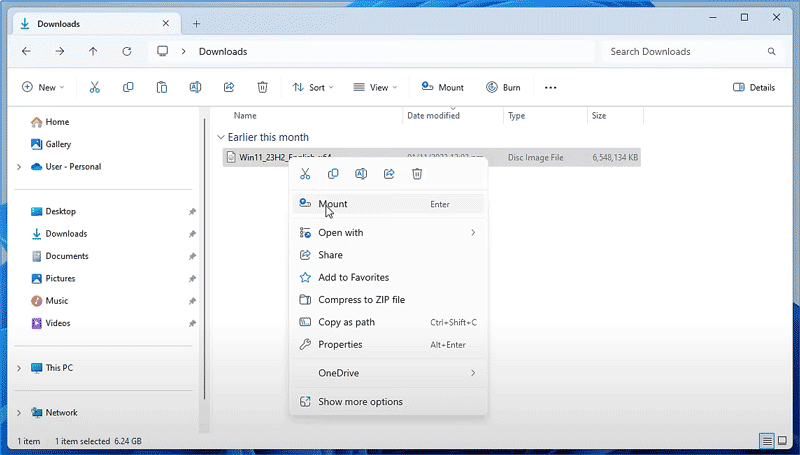This screenshot has height=455, width=800.
Task: Toggle the Details pane
Action: pyautogui.click(x=754, y=87)
